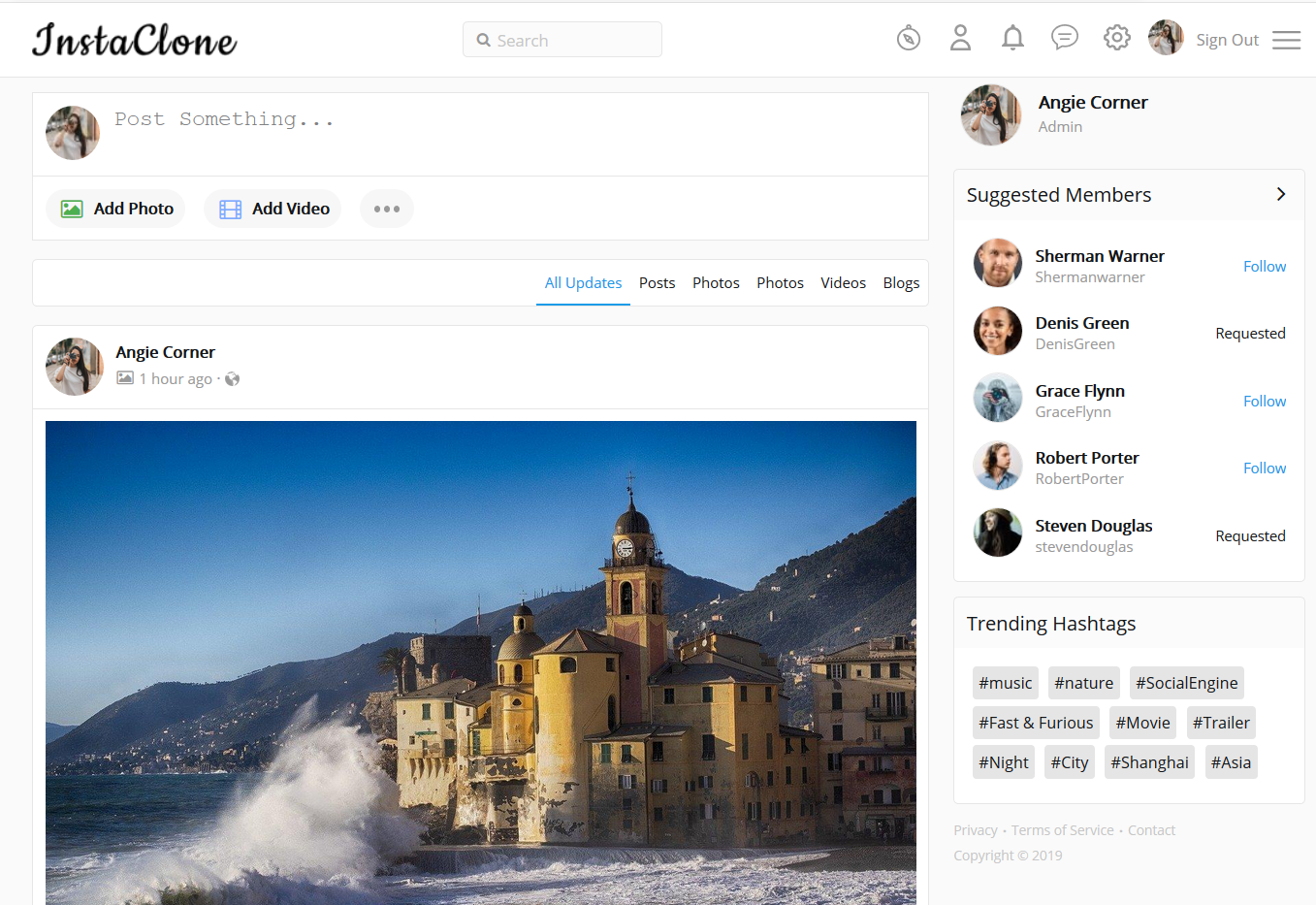Image resolution: width=1316 pixels, height=905 pixels.
Task: Toggle Requested status for Denis Green
Action: (1249, 334)
